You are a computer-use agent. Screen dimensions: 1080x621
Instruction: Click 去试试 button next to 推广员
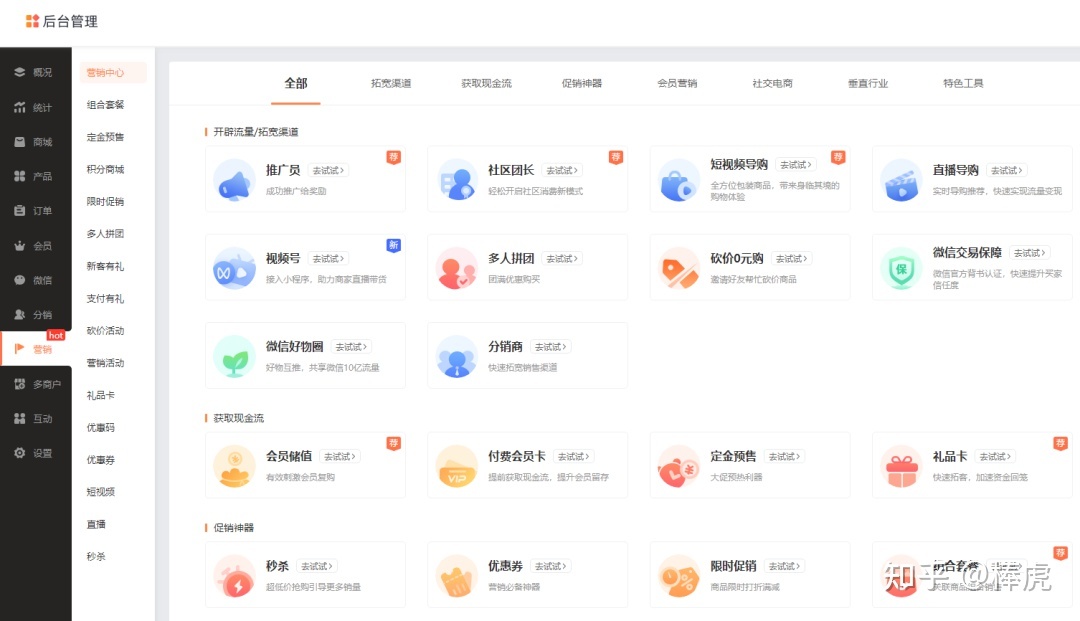(328, 170)
